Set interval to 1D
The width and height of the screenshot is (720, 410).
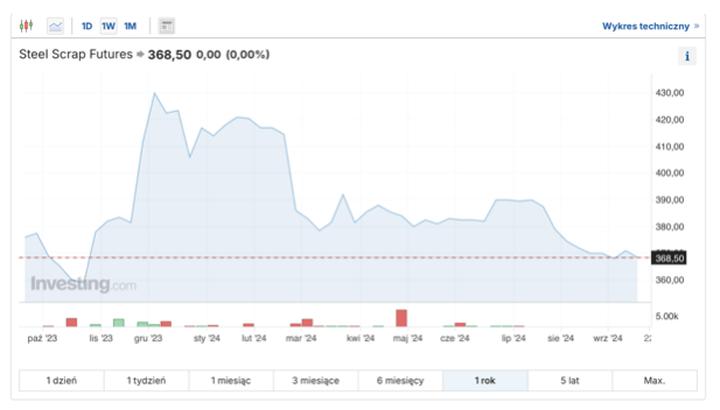(x=87, y=25)
